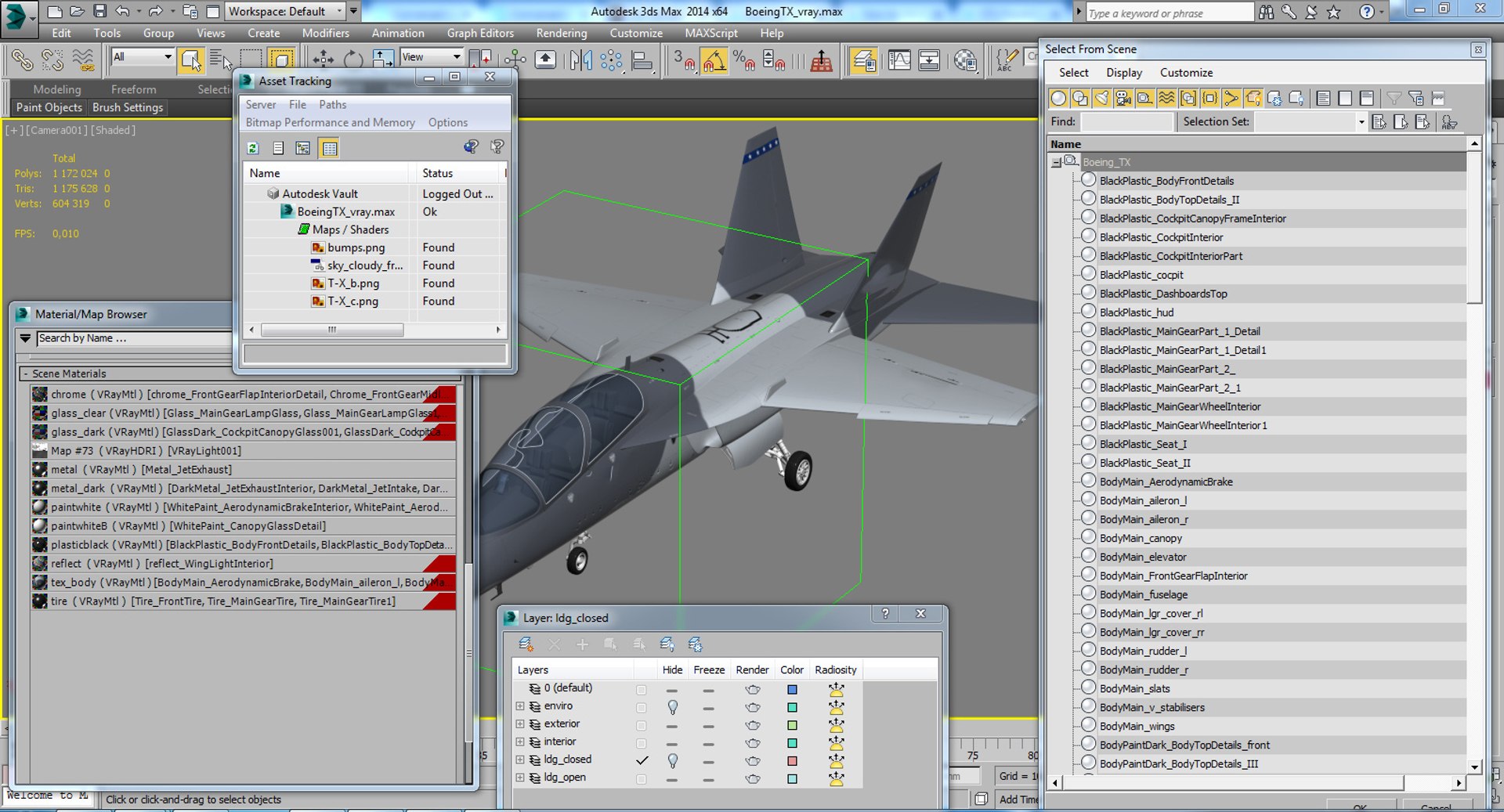The height and width of the screenshot is (812, 1504).
Task: Toggle the Hide lightbulb for enviro layer
Action: [x=672, y=707]
